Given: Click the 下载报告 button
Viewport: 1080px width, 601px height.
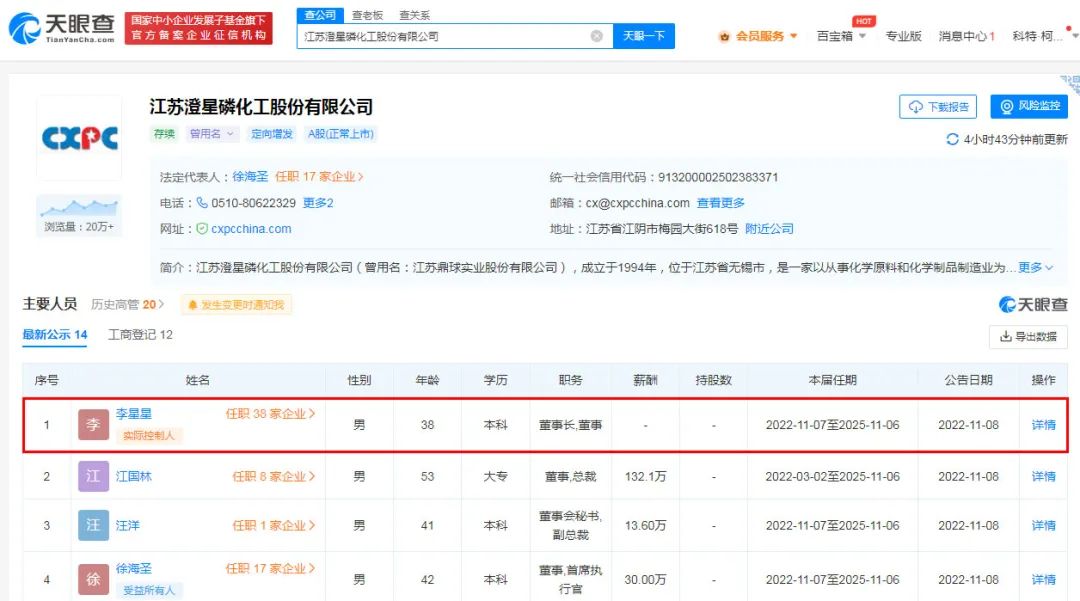Looking at the screenshot, I should 937,107.
